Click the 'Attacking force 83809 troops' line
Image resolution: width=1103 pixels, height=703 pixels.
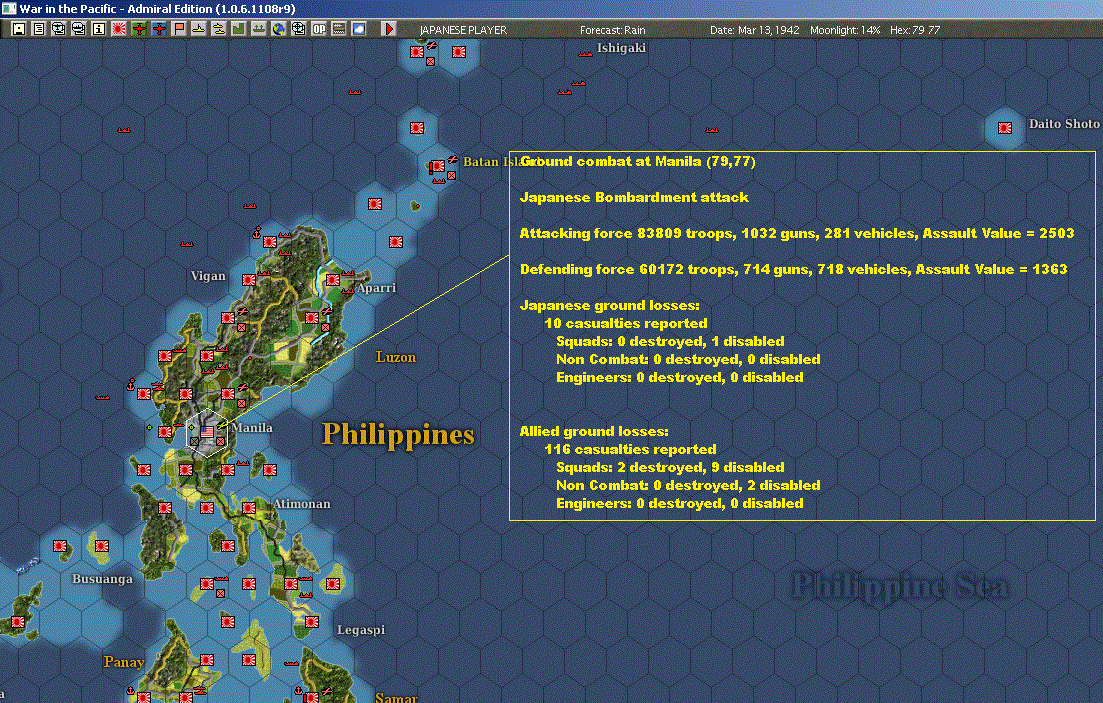pyautogui.click(x=797, y=234)
